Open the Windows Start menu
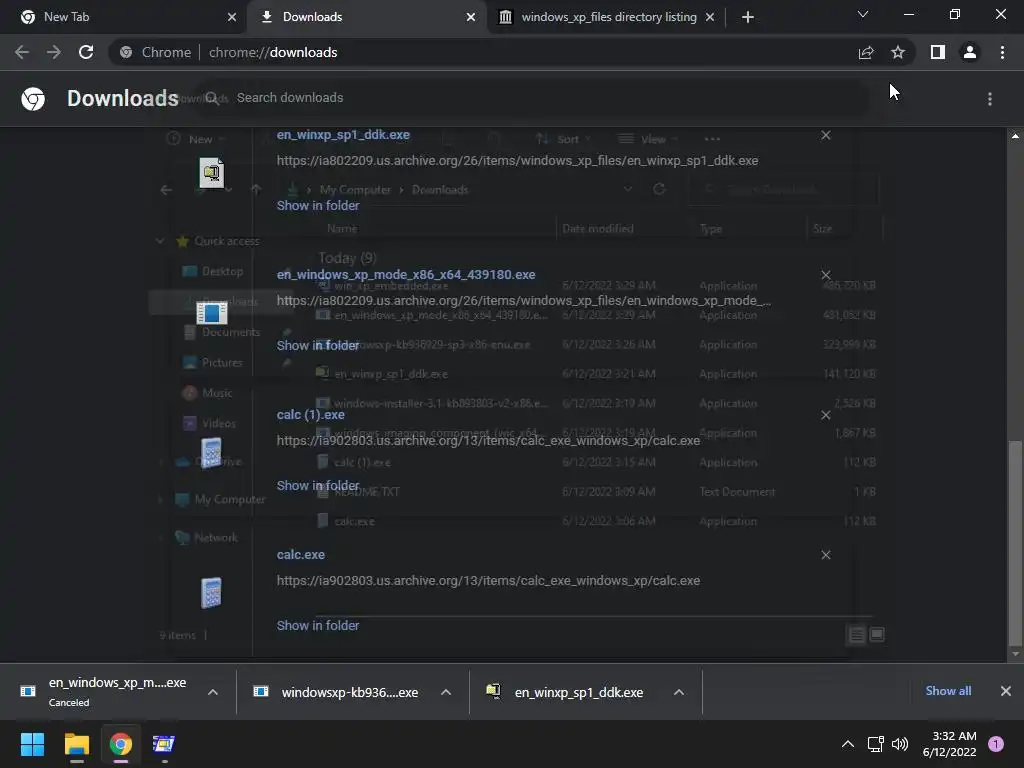The height and width of the screenshot is (768, 1024). [x=32, y=744]
